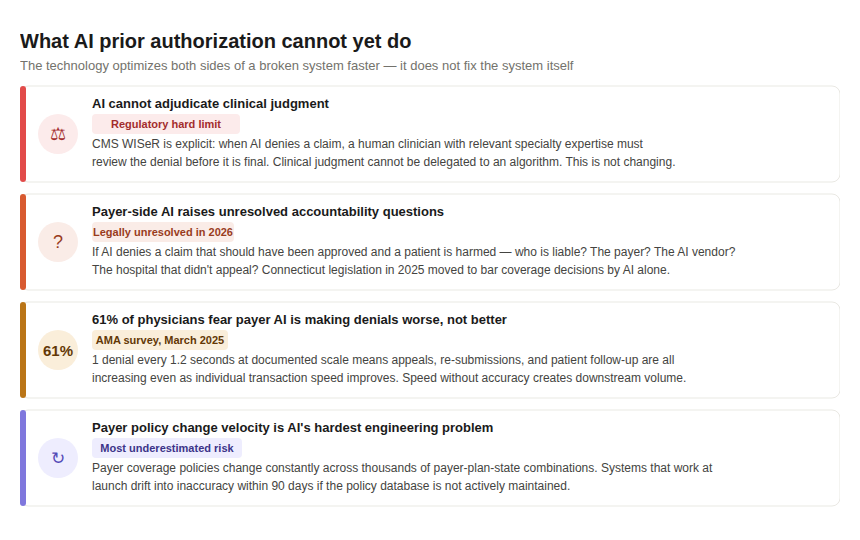The height and width of the screenshot is (540, 860).
Task: Open 'Payer policy change velocity' heading
Action: [292, 428]
